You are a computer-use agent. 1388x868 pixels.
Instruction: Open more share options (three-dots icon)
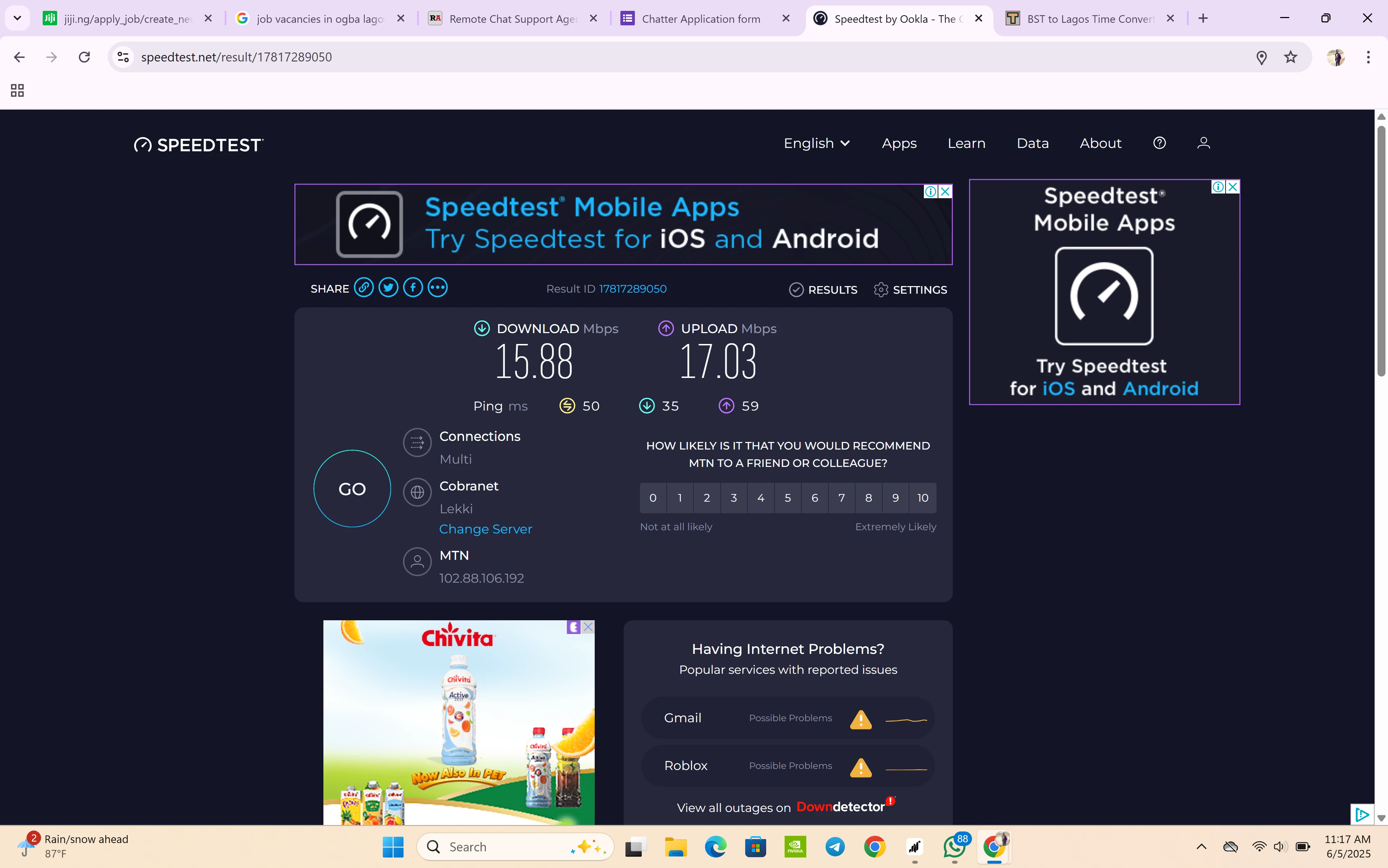pyautogui.click(x=437, y=288)
